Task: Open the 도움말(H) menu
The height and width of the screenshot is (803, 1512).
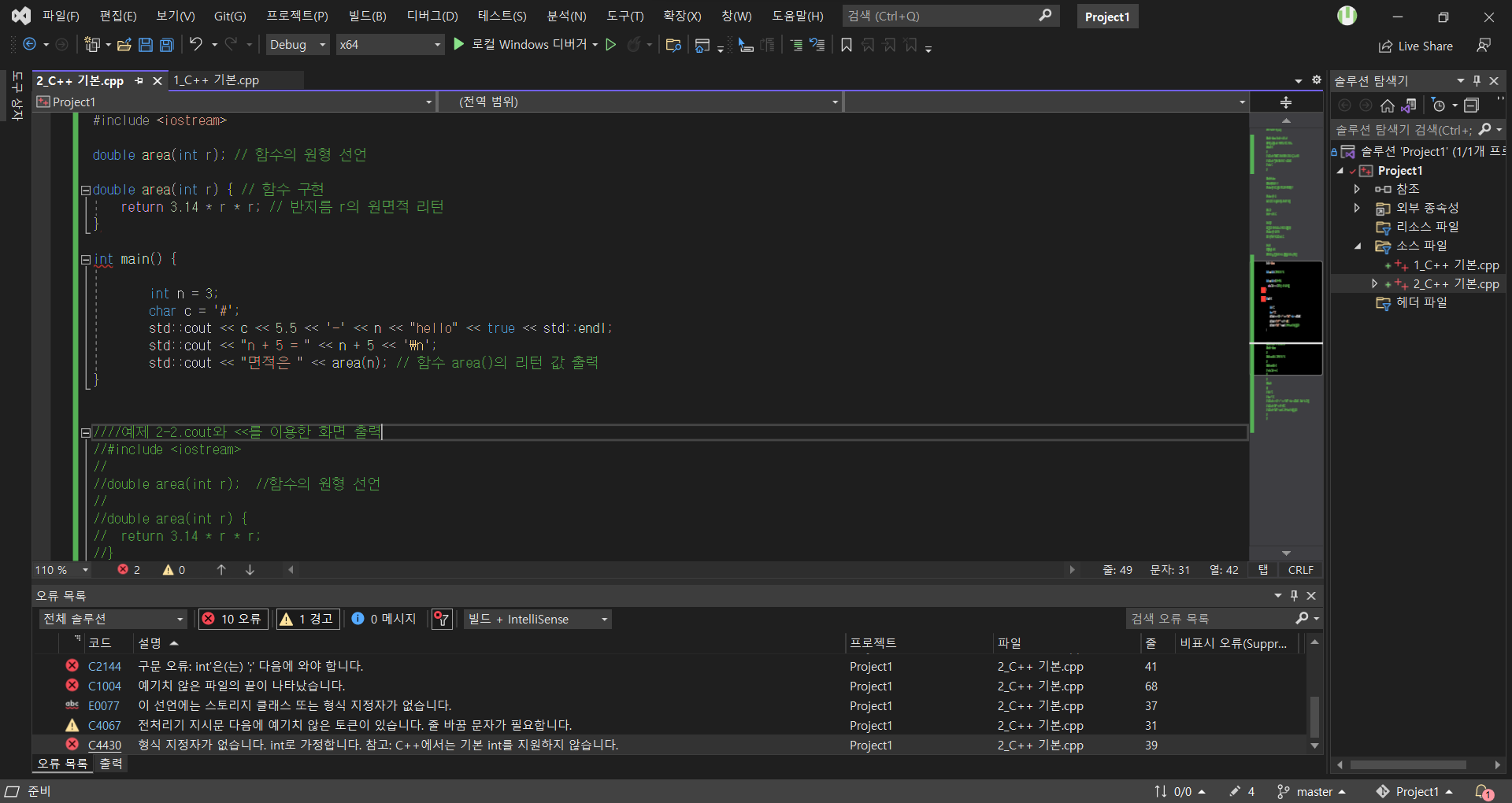Action: pyautogui.click(x=798, y=16)
